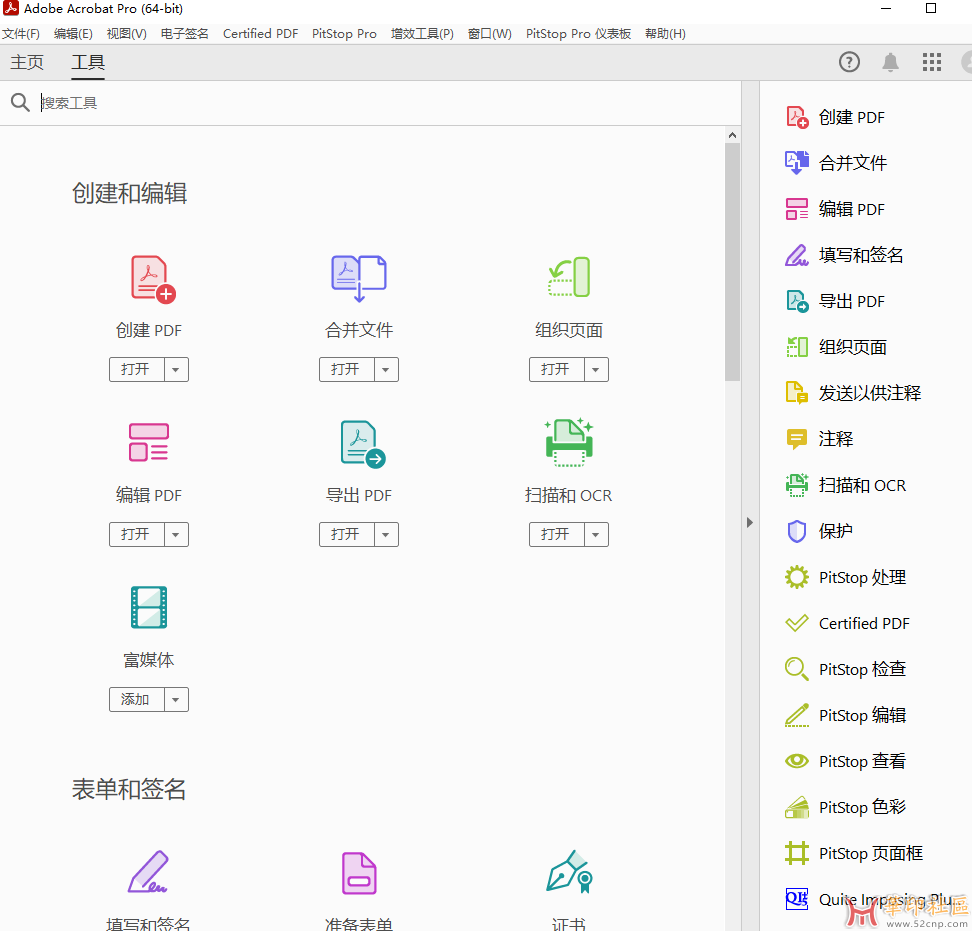The image size is (972, 931).
Task: Open the 帮助(H) menu
Action: 665,33
